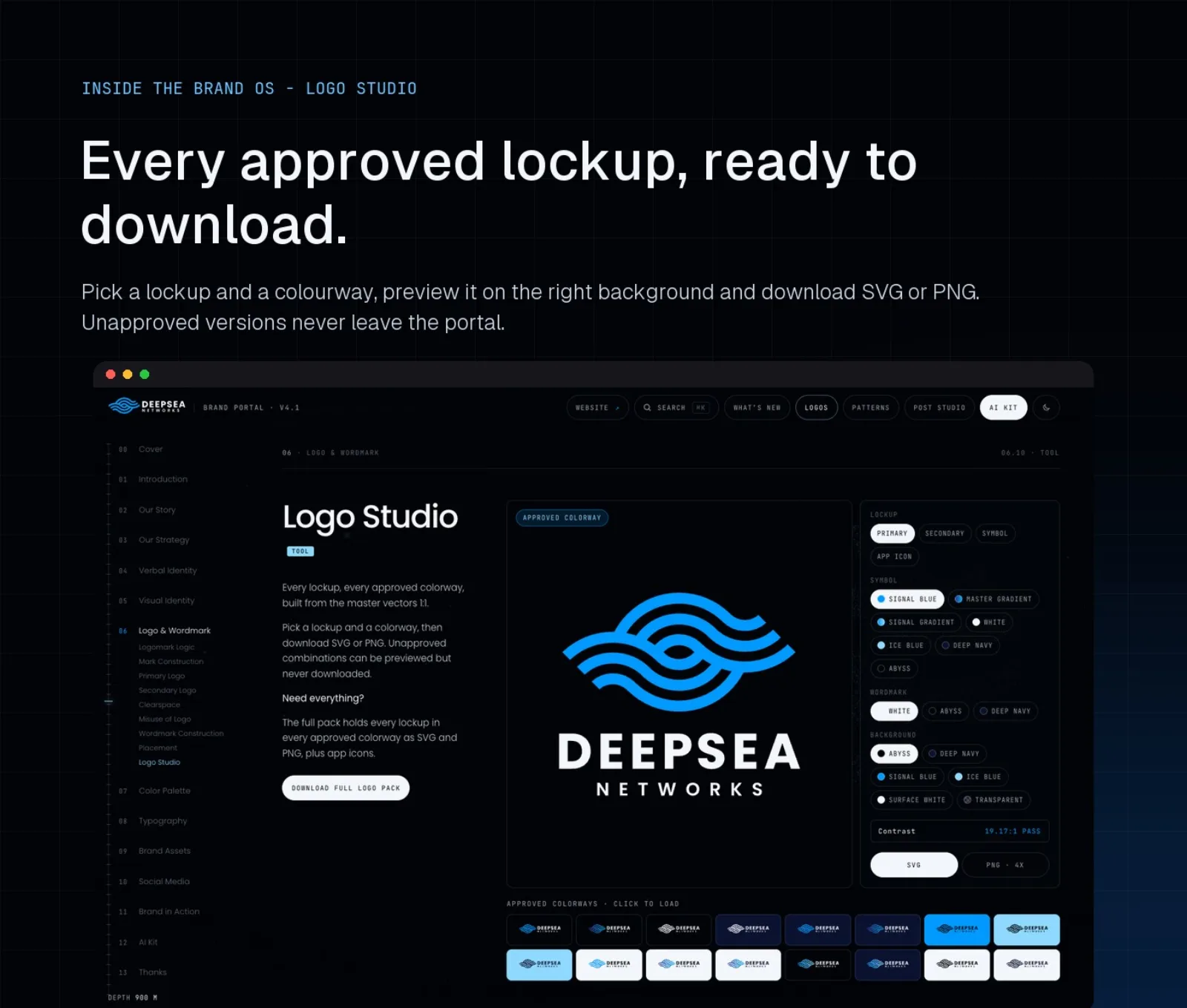Set wordmark color to Deep Navy
Screen dimensions: 1187x1008
click(x=1004, y=711)
